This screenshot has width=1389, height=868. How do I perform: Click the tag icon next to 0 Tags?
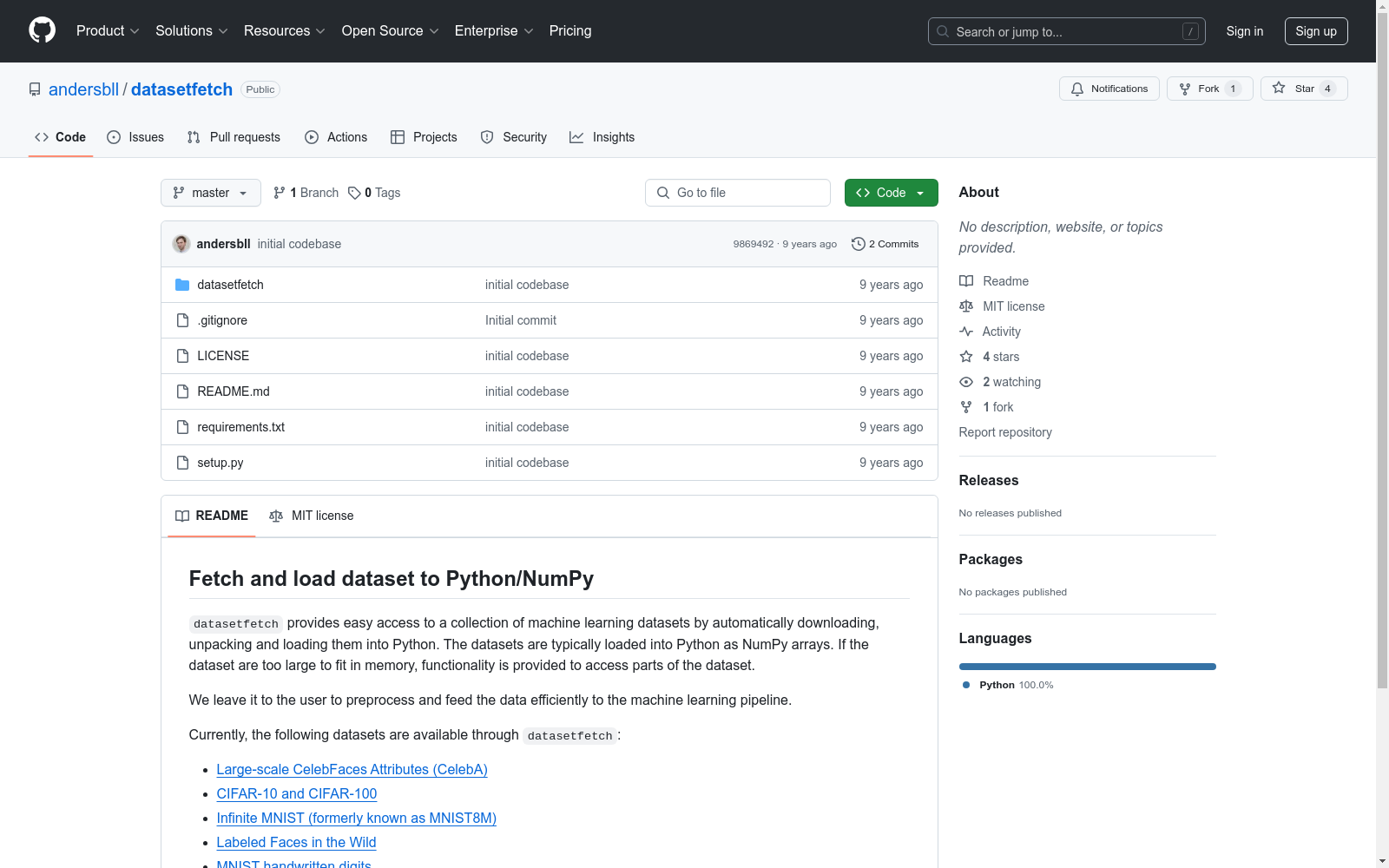[x=354, y=193]
